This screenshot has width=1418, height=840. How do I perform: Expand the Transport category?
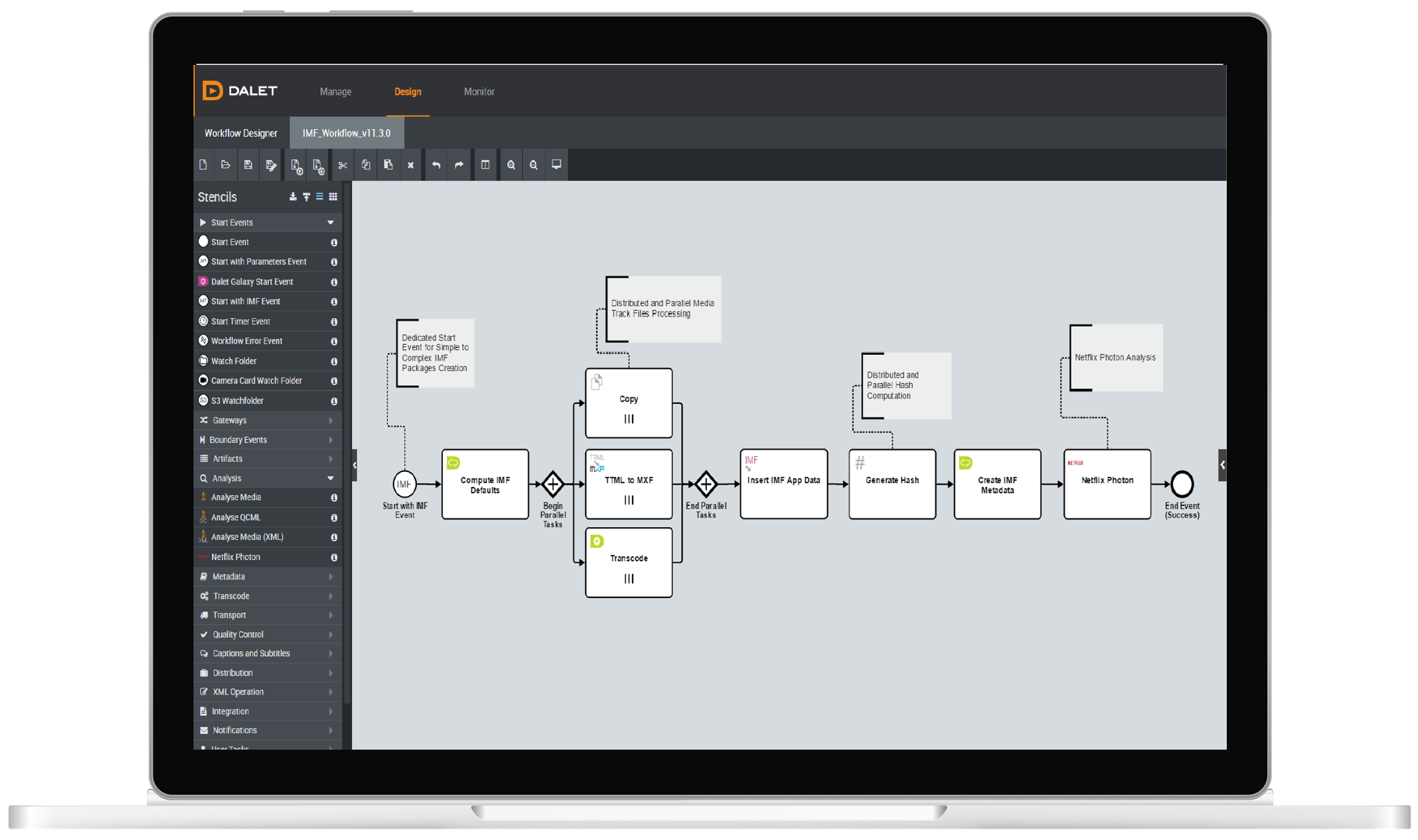tap(267, 615)
